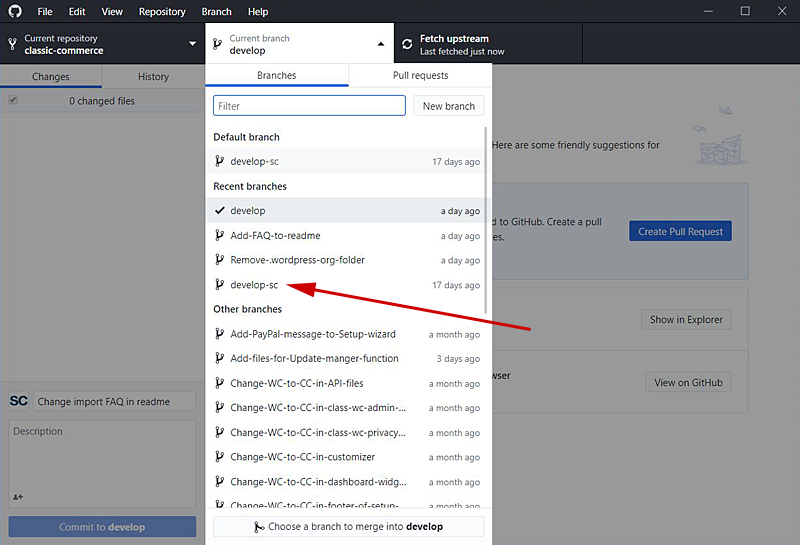Select Change-WC-to-CC-in-customizer branch
This screenshot has height=545, width=800.
tap(347, 457)
